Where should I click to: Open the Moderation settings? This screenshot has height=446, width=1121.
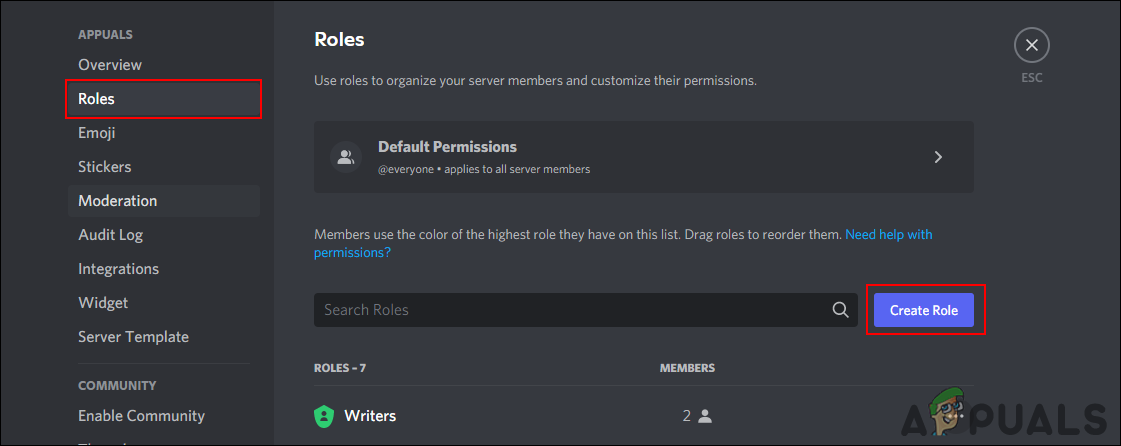pyautogui.click(x=118, y=201)
